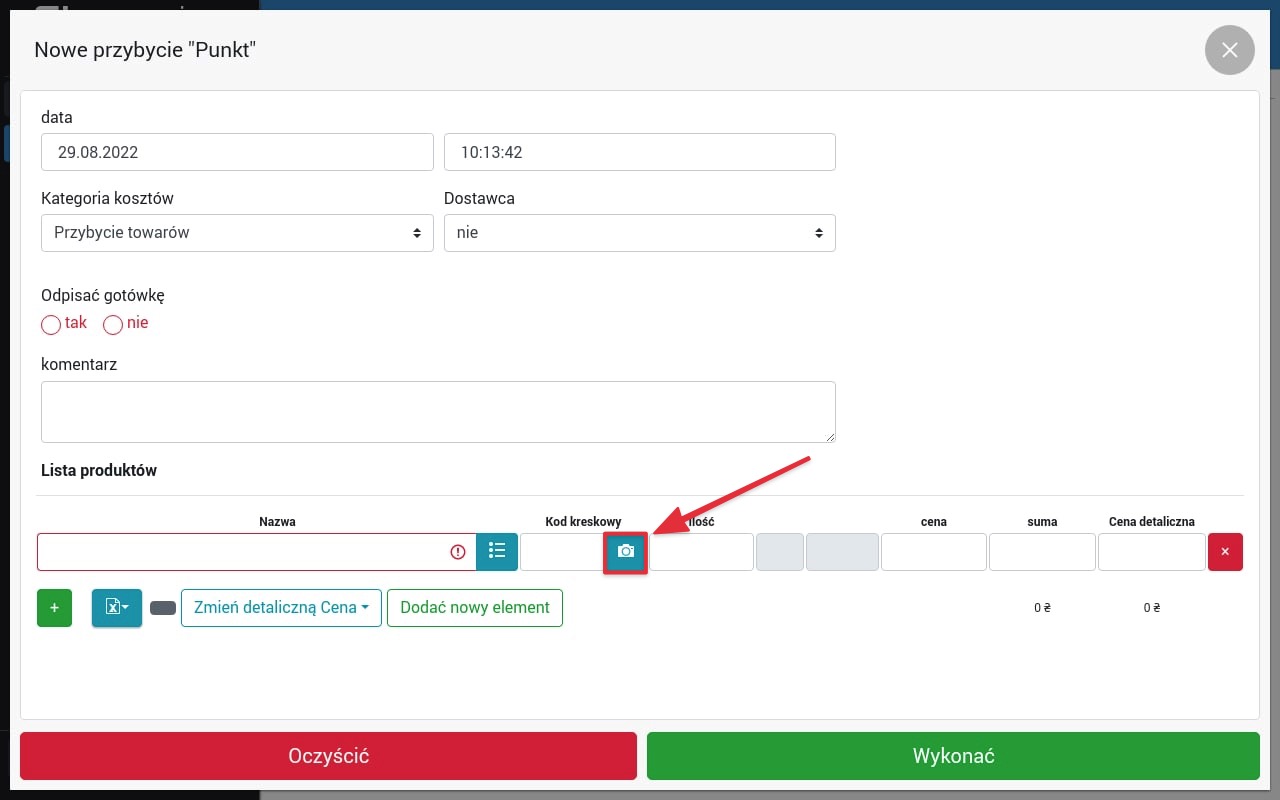This screenshot has width=1280, height=800.
Task: Click the small gray button beside Excel
Action: tap(163, 608)
